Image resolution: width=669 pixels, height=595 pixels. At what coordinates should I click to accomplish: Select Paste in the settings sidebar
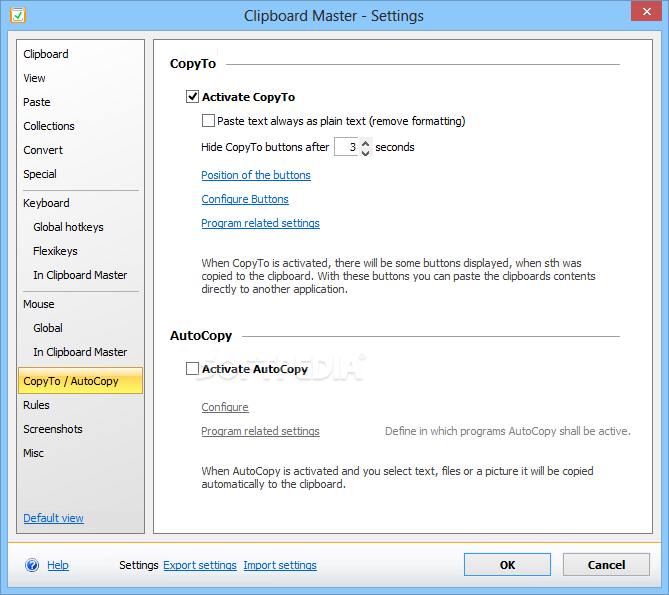coord(37,102)
